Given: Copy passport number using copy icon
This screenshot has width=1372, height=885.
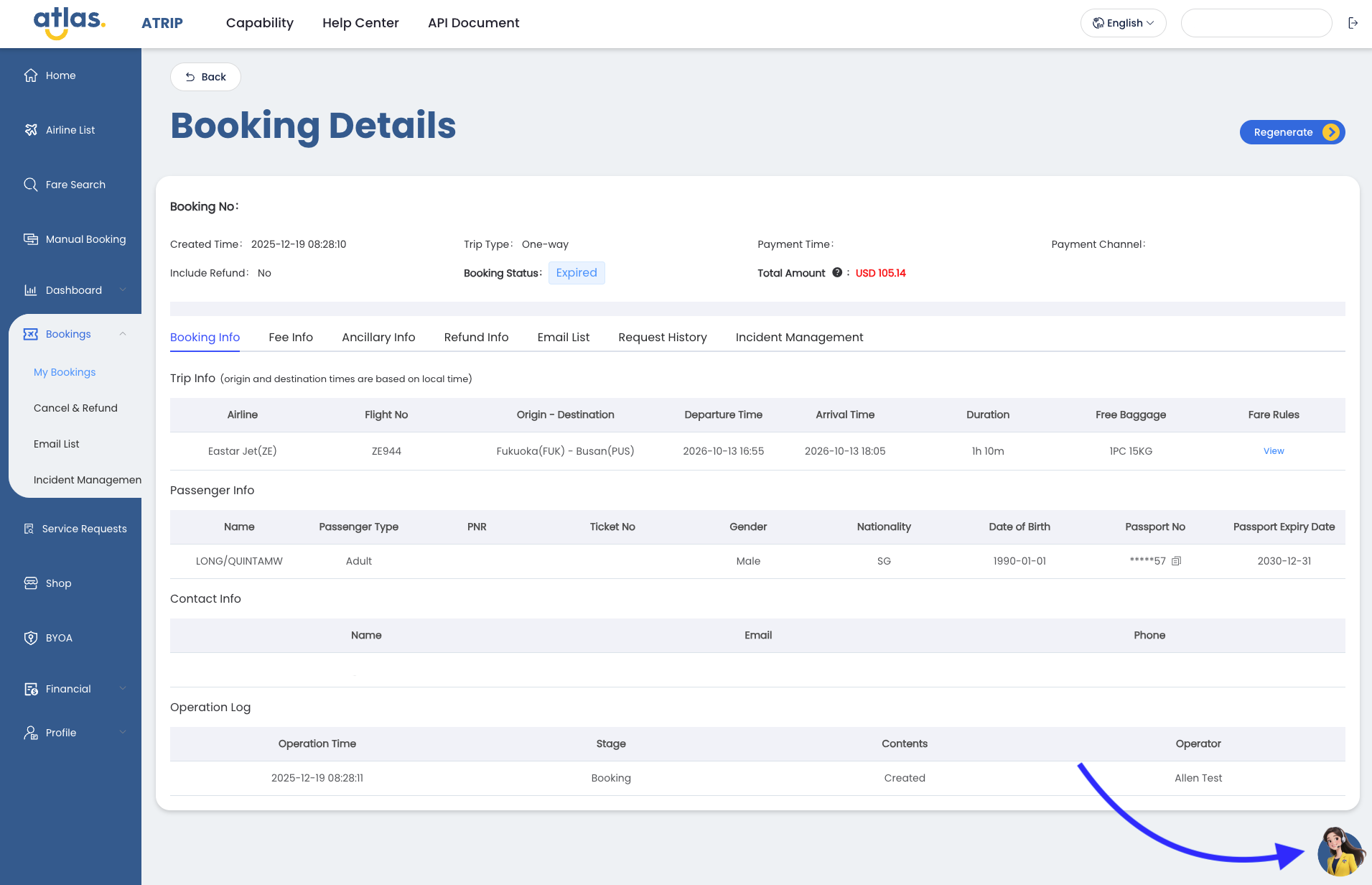Looking at the screenshot, I should pos(1176,561).
